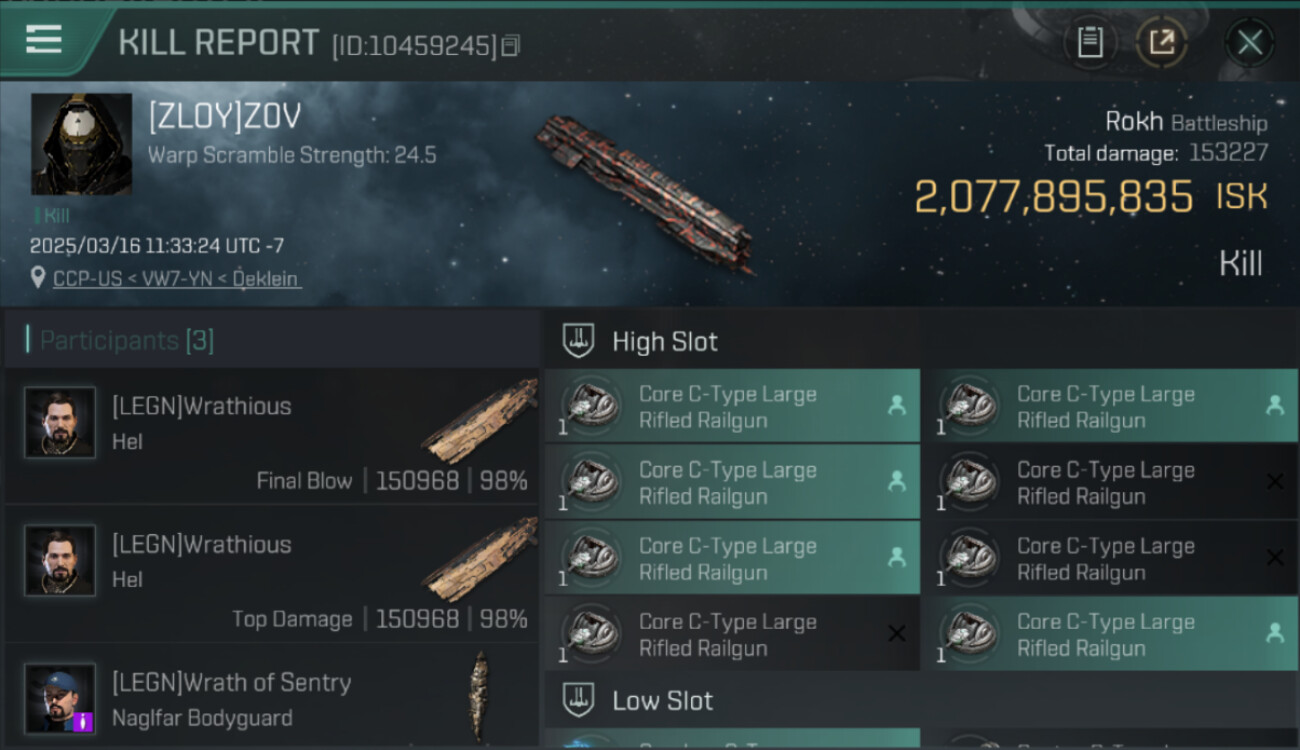
Task: Close the kill report window
Action: click(1249, 42)
